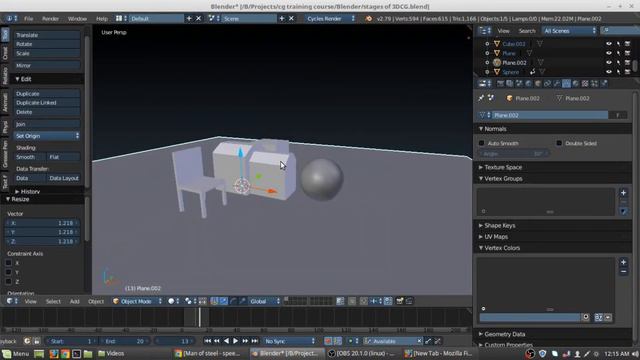
Task: Open the Constraints properties tab icon
Action: (x=547, y=84)
